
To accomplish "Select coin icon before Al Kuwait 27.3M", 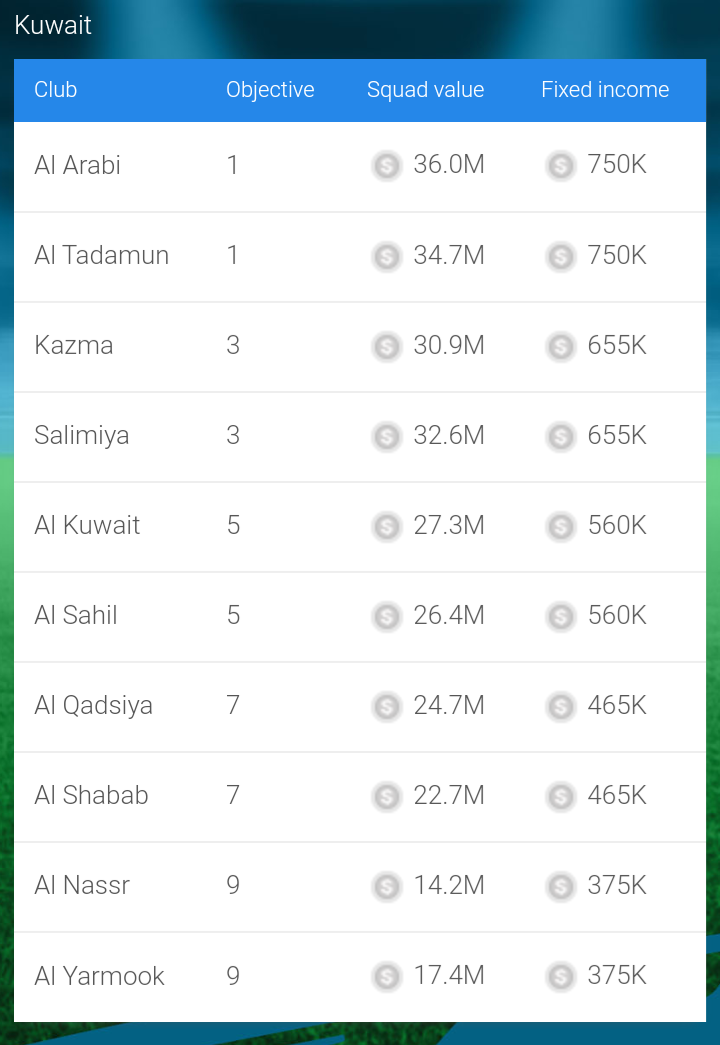I will [x=387, y=526].
